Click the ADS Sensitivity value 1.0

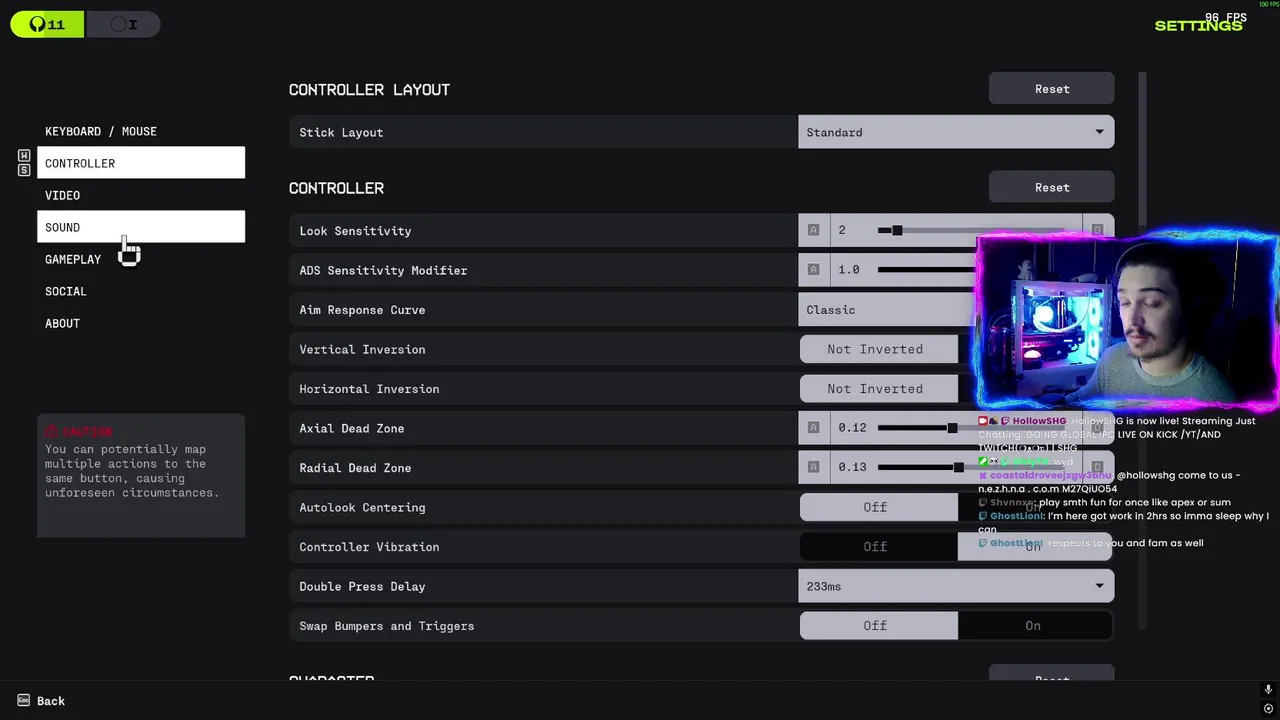point(849,270)
